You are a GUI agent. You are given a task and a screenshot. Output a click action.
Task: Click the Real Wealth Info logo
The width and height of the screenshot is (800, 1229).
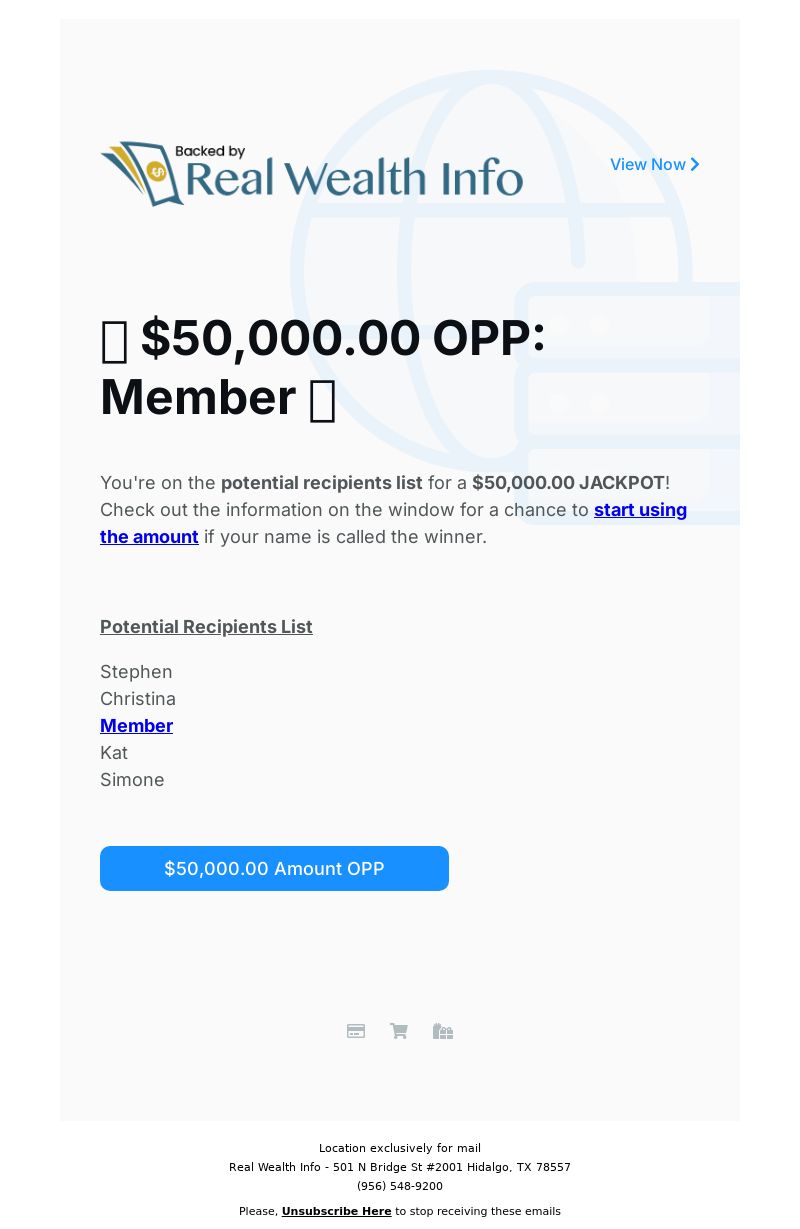312,173
